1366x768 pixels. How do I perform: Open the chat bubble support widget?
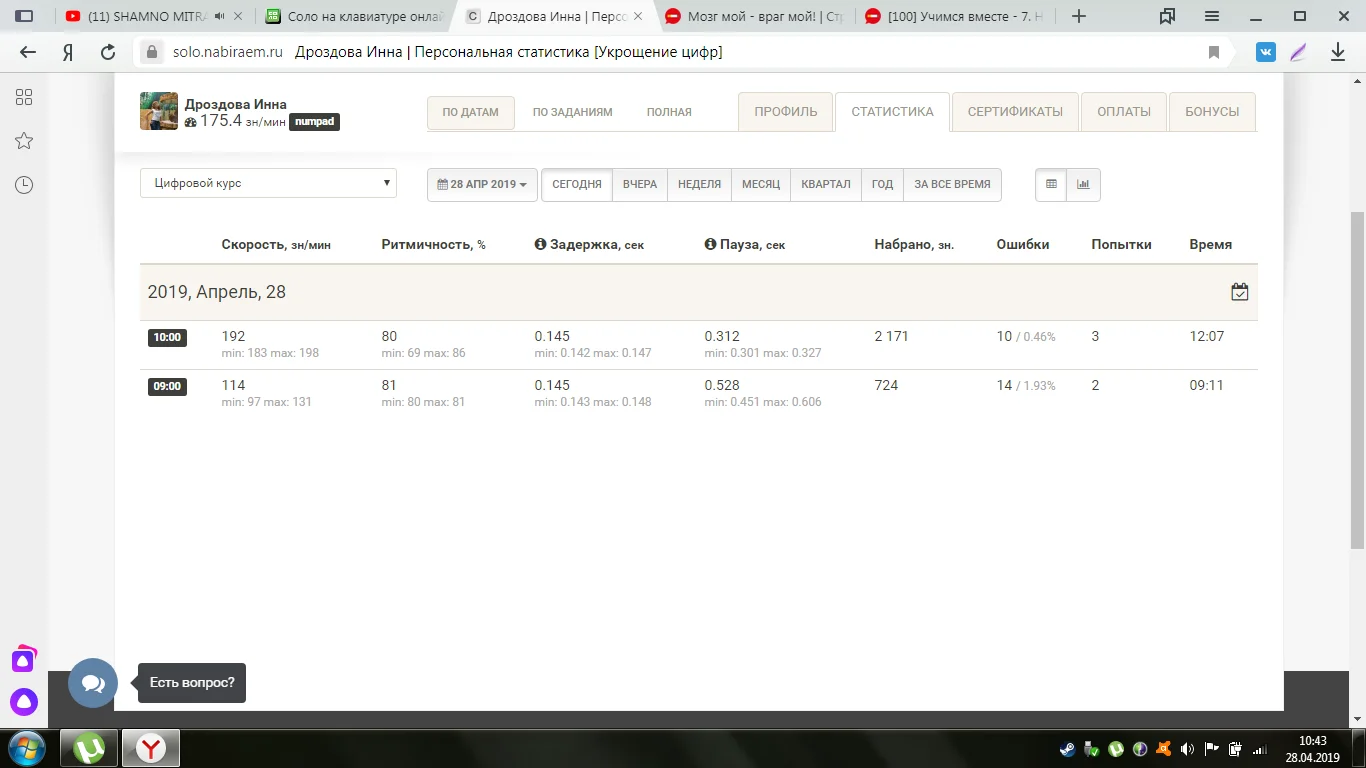(x=93, y=684)
